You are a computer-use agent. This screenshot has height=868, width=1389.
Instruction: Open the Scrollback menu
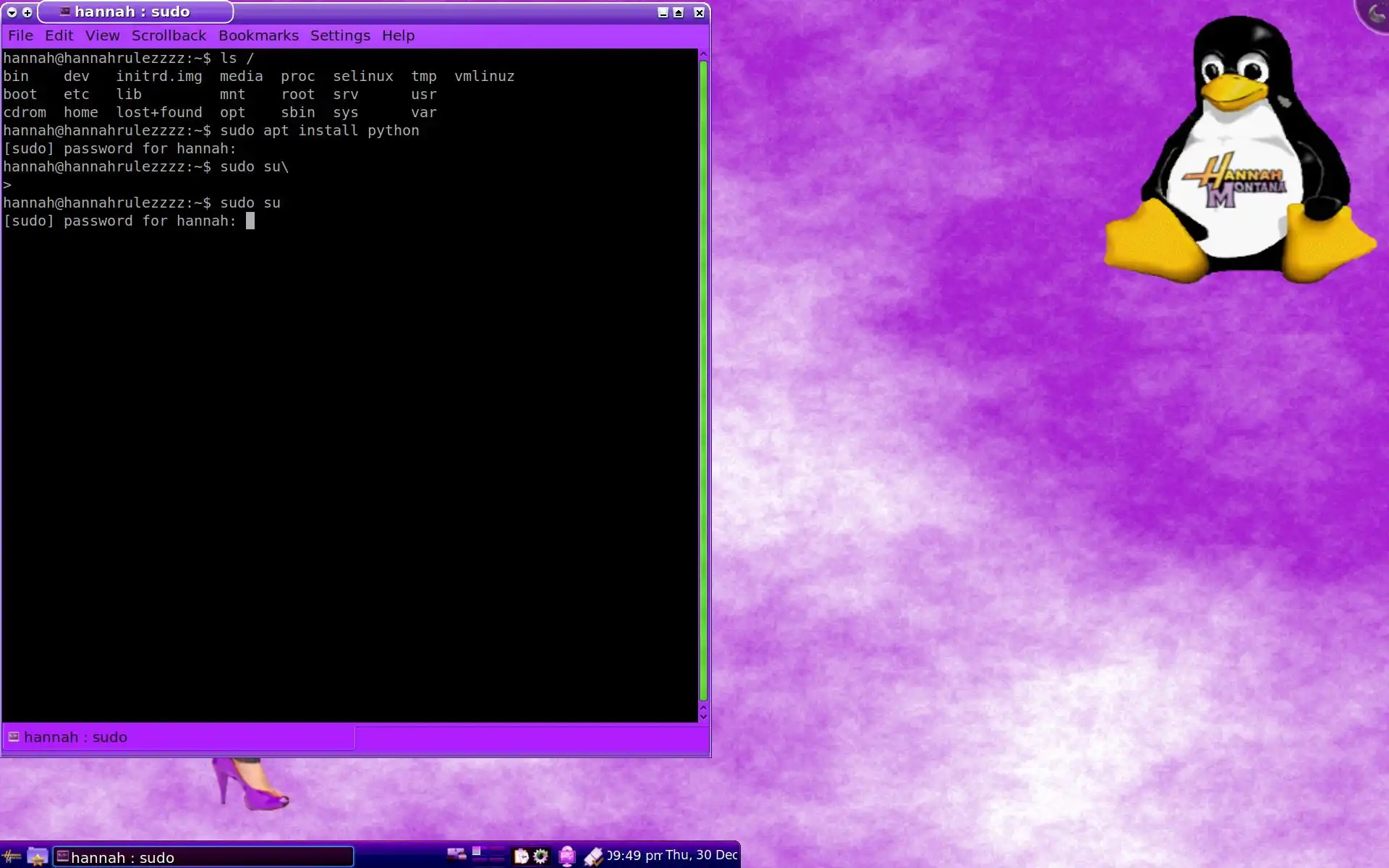point(169,35)
